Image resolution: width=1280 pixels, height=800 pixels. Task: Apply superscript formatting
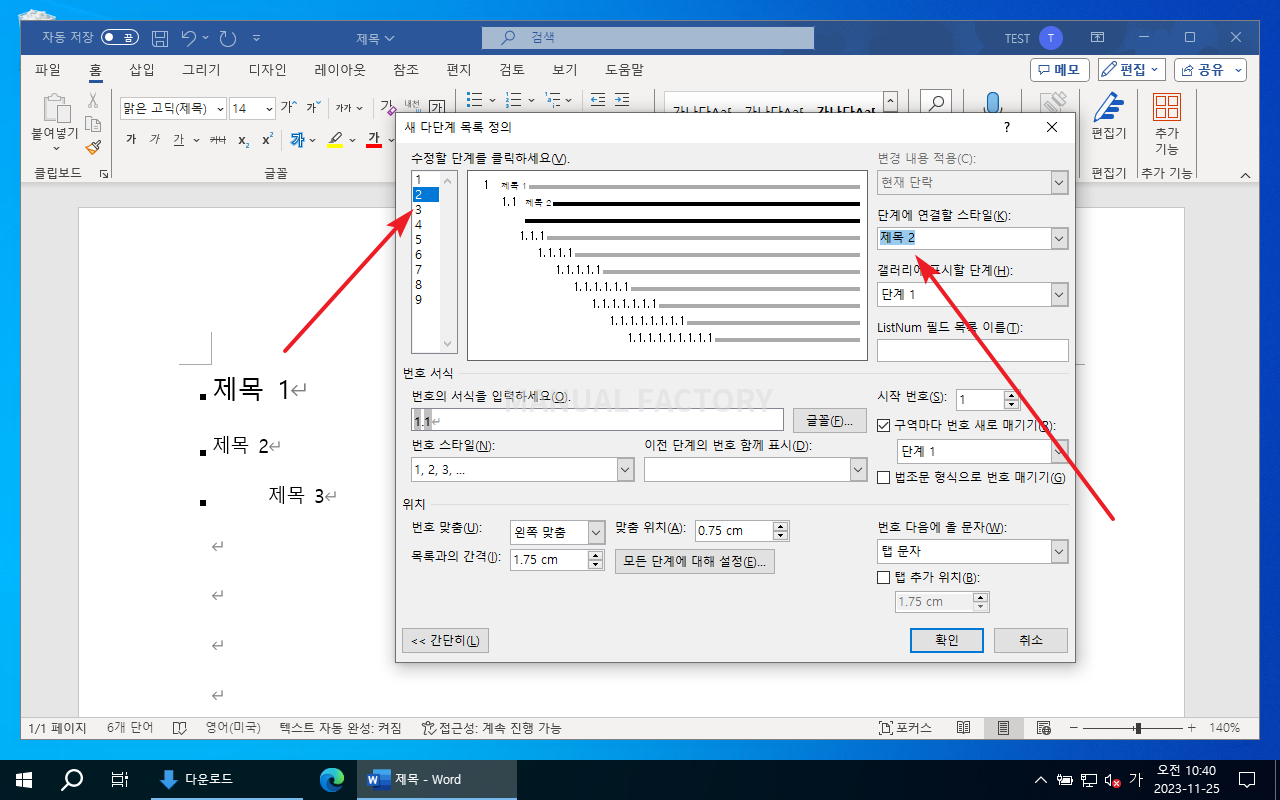click(x=267, y=140)
